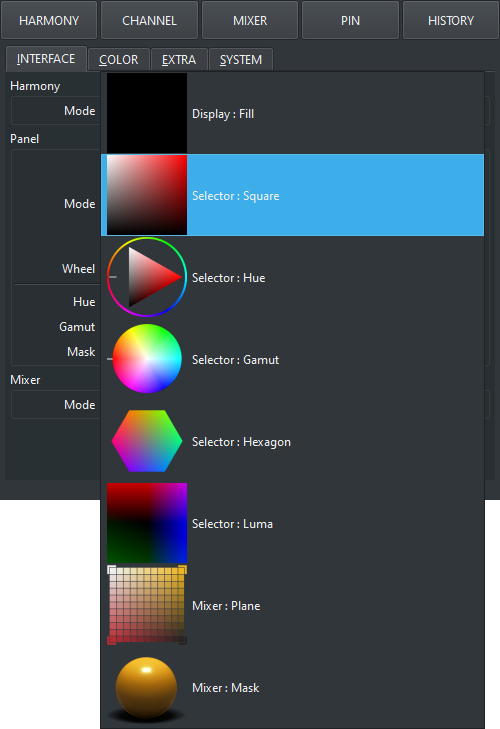Switch to the EXTRA tab
The image size is (500, 729).
[x=179, y=60]
